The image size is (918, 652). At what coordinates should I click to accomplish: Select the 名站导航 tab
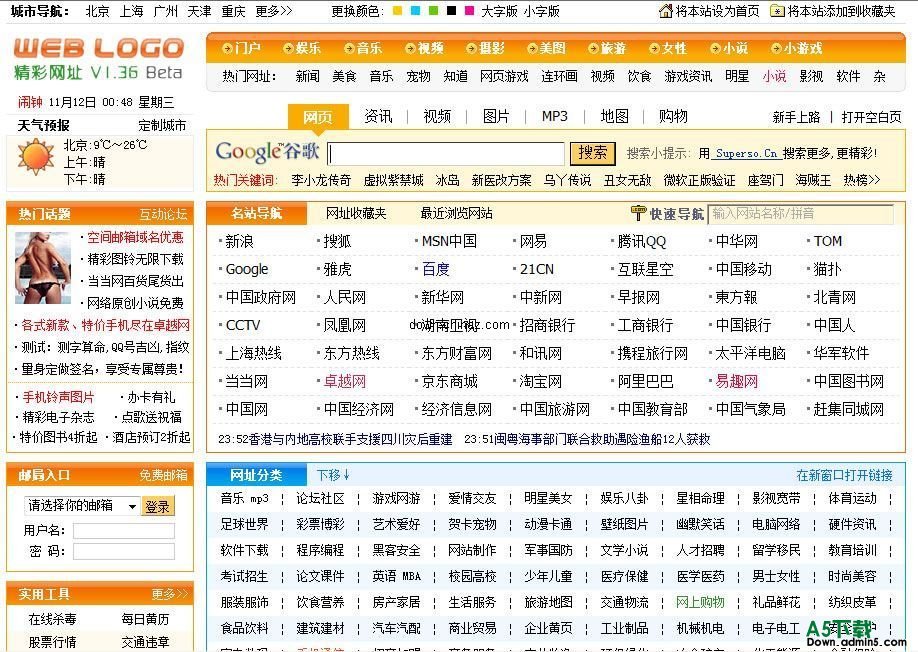pyautogui.click(x=256, y=214)
